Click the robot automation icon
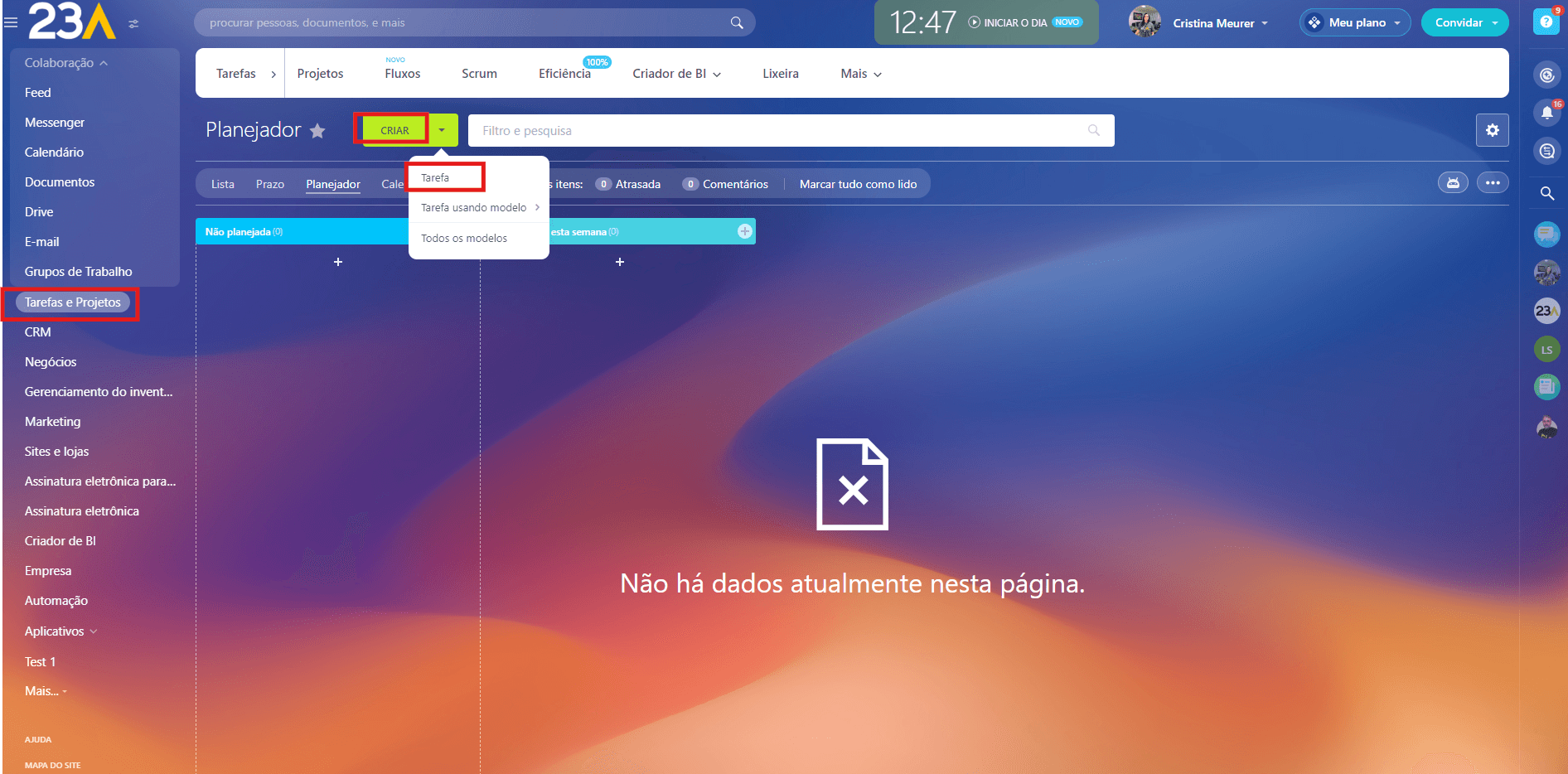 tap(1453, 183)
